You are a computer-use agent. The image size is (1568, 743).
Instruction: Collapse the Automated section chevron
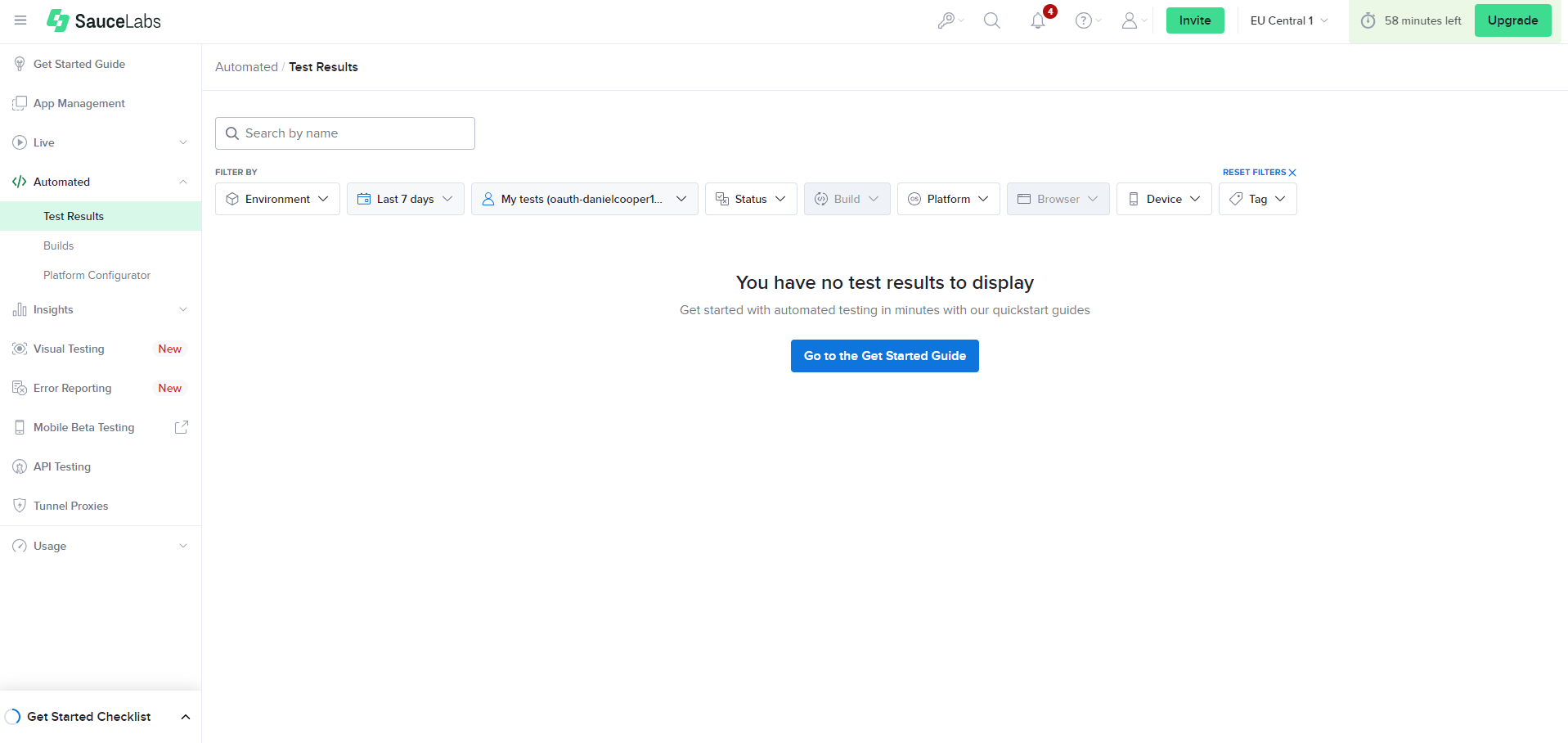pyautogui.click(x=183, y=182)
